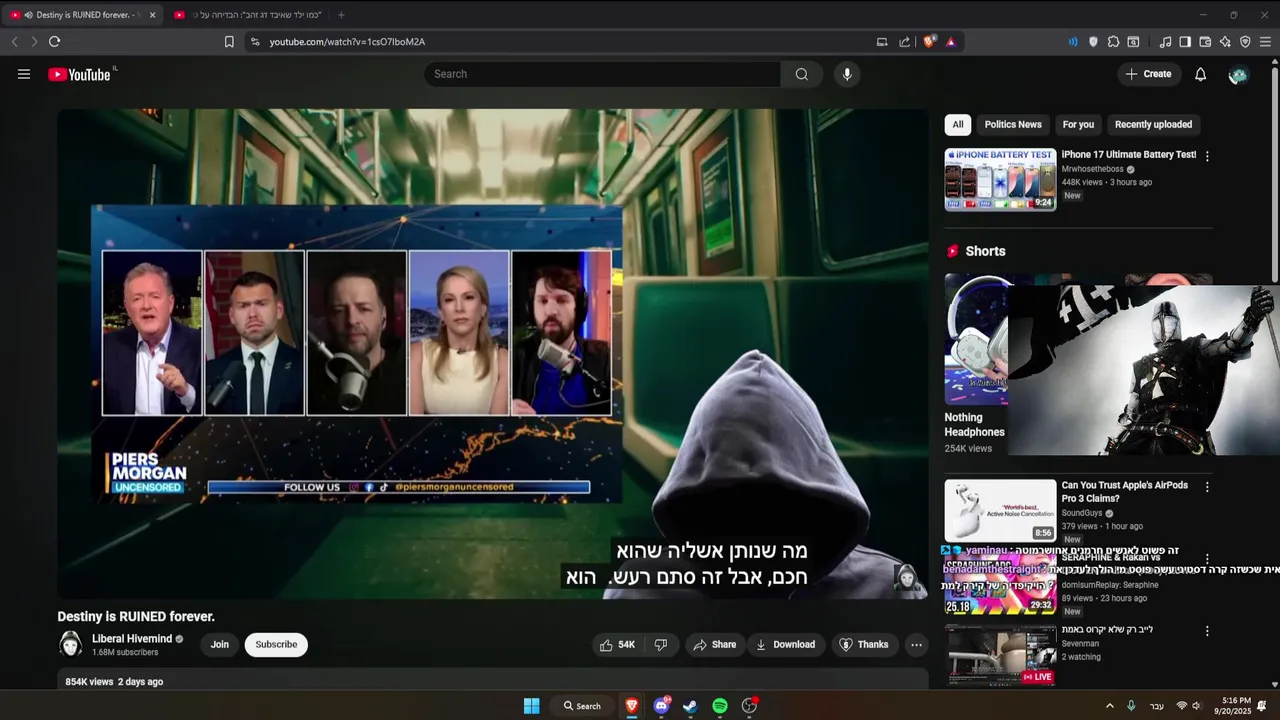Open YouTube notifications bell
Viewport: 1280px width, 720px height.
coord(1201,74)
